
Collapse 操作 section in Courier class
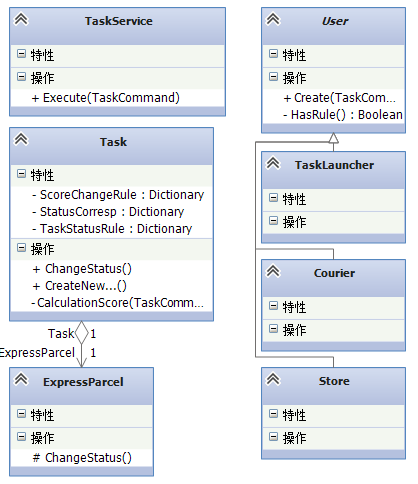tap(273, 329)
